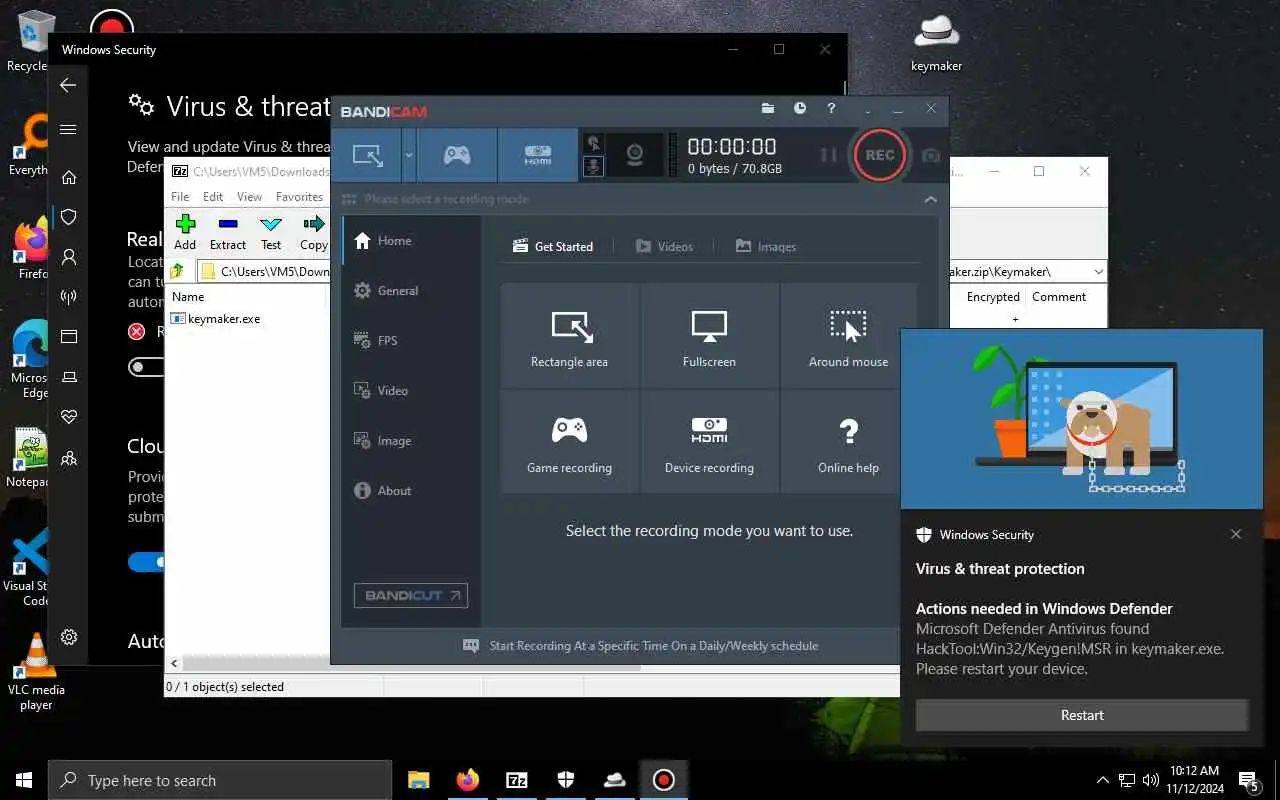Screen dimensions: 1280x800
Task: Select keymaker.exe in 7-Zip file list
Action: [215, 319]
